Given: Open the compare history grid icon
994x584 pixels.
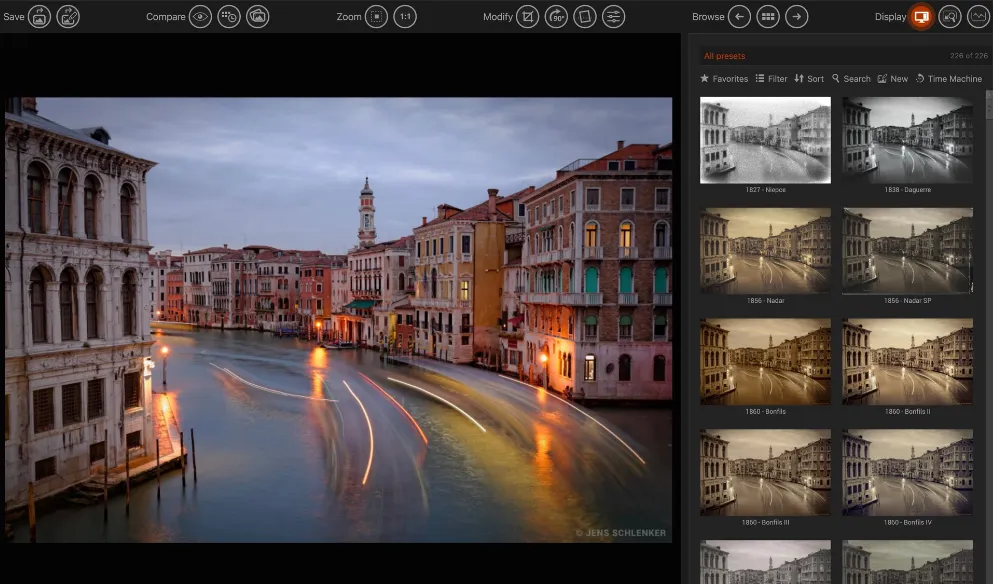Looking at the screenshot, I should [229, 17].
